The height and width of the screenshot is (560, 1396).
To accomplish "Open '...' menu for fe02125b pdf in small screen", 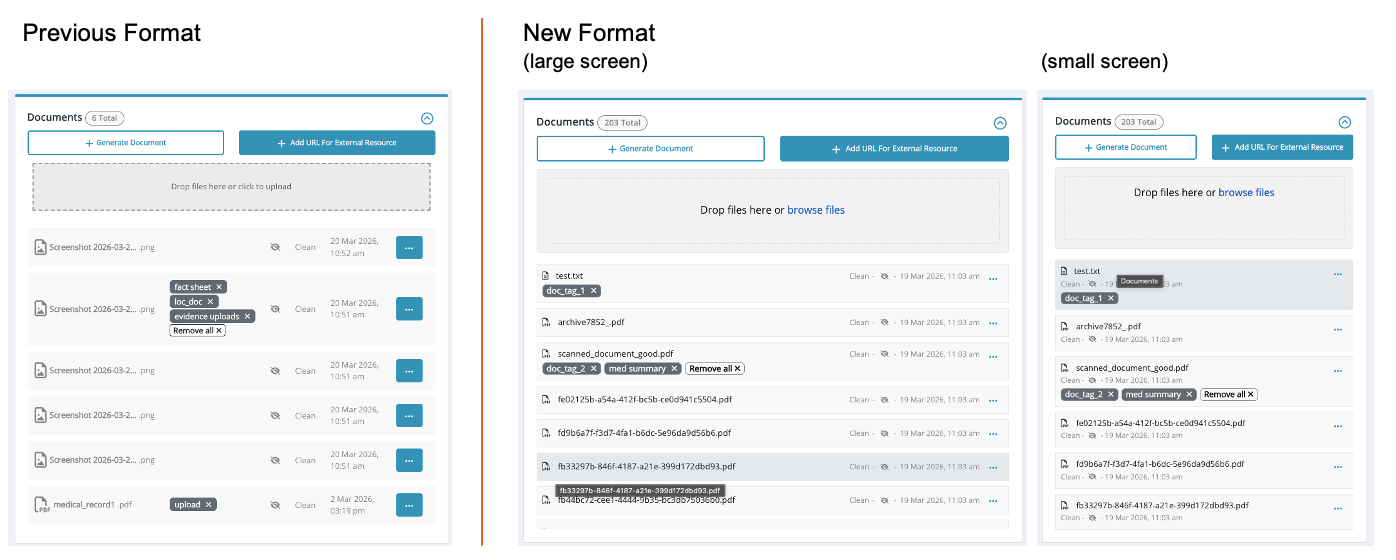I will tap(1338, 426).
